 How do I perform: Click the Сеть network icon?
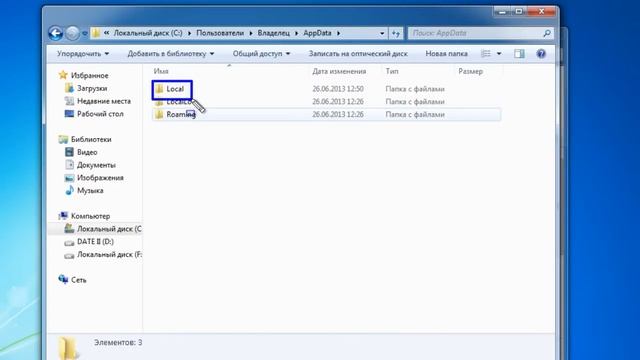(x=63, y=279)
